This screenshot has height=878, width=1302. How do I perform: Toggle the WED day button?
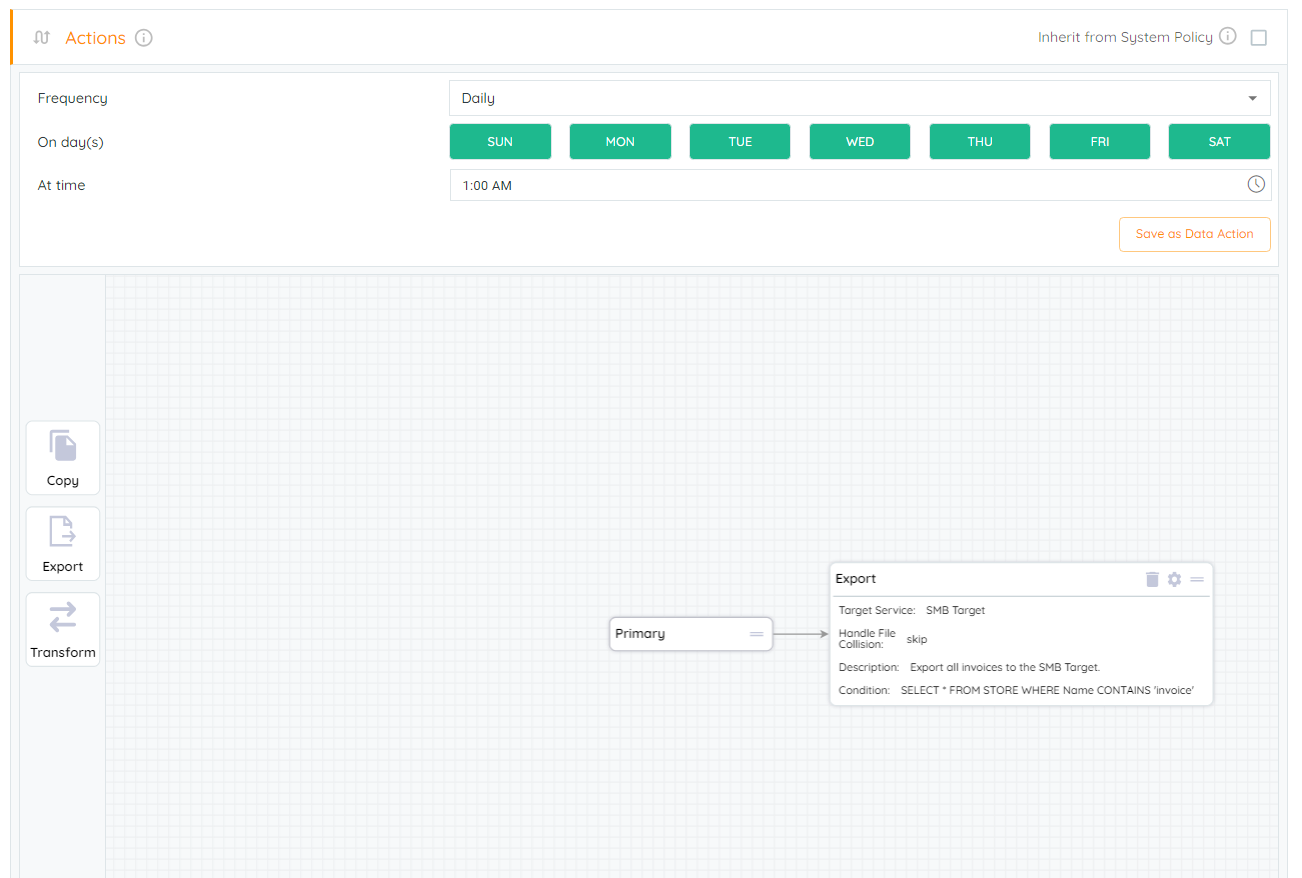tap(860, 142)
